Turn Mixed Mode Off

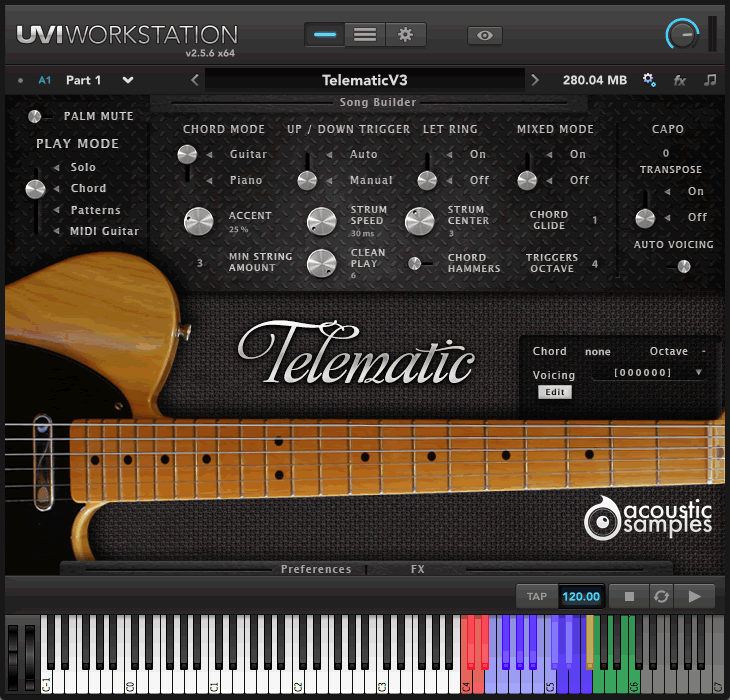pyautogui.click(x=579, y=180)
